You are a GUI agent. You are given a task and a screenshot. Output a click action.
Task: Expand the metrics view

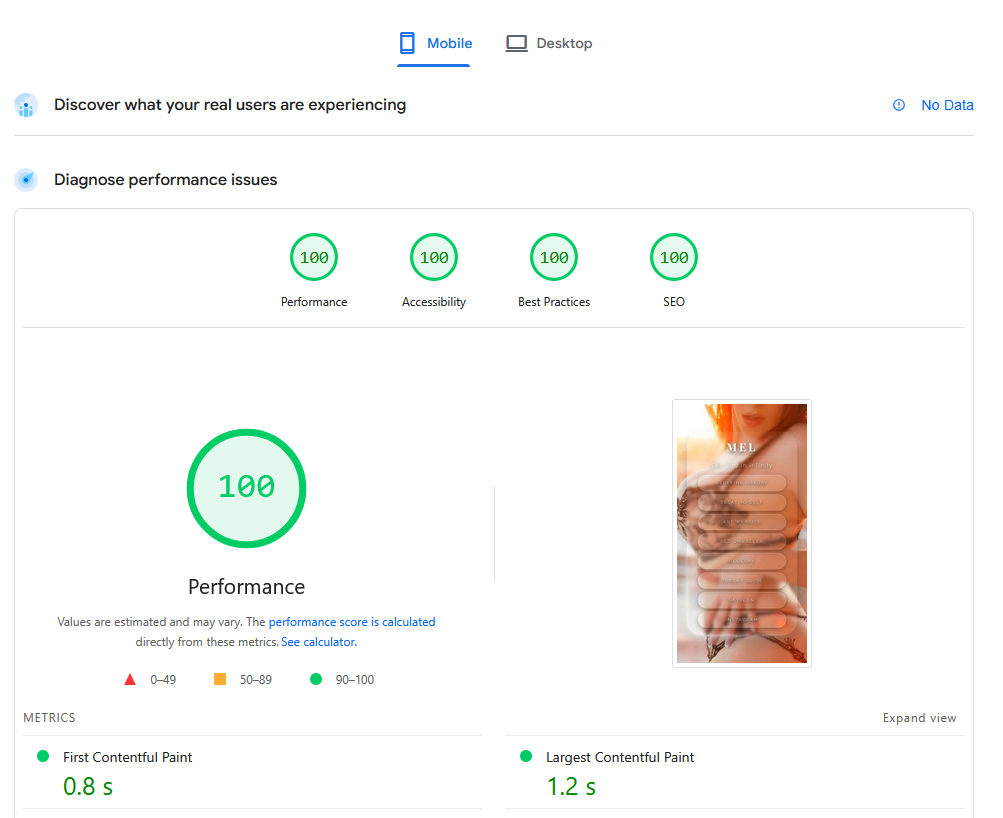pyautogui.click(x=919, y=718)
